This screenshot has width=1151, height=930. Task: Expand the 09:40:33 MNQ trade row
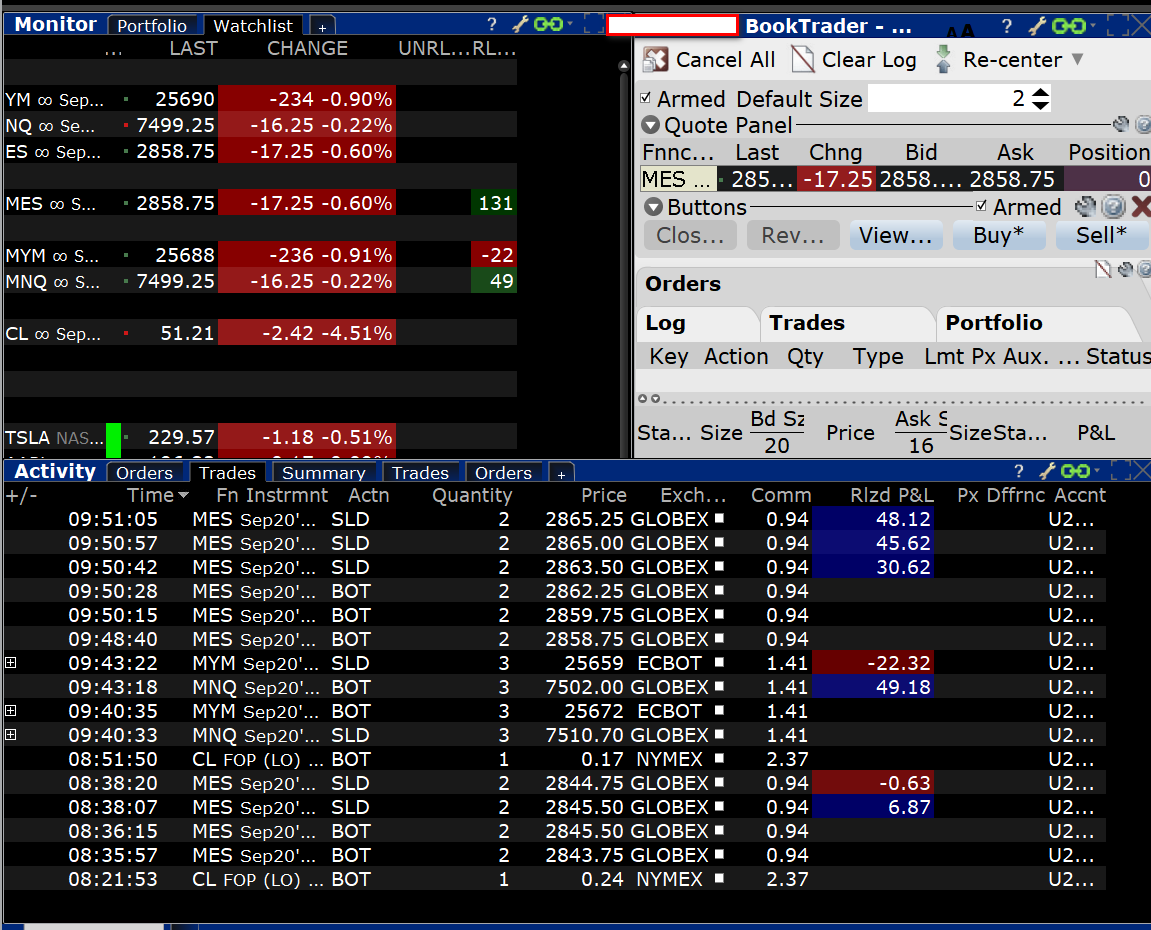click(11, 734)
